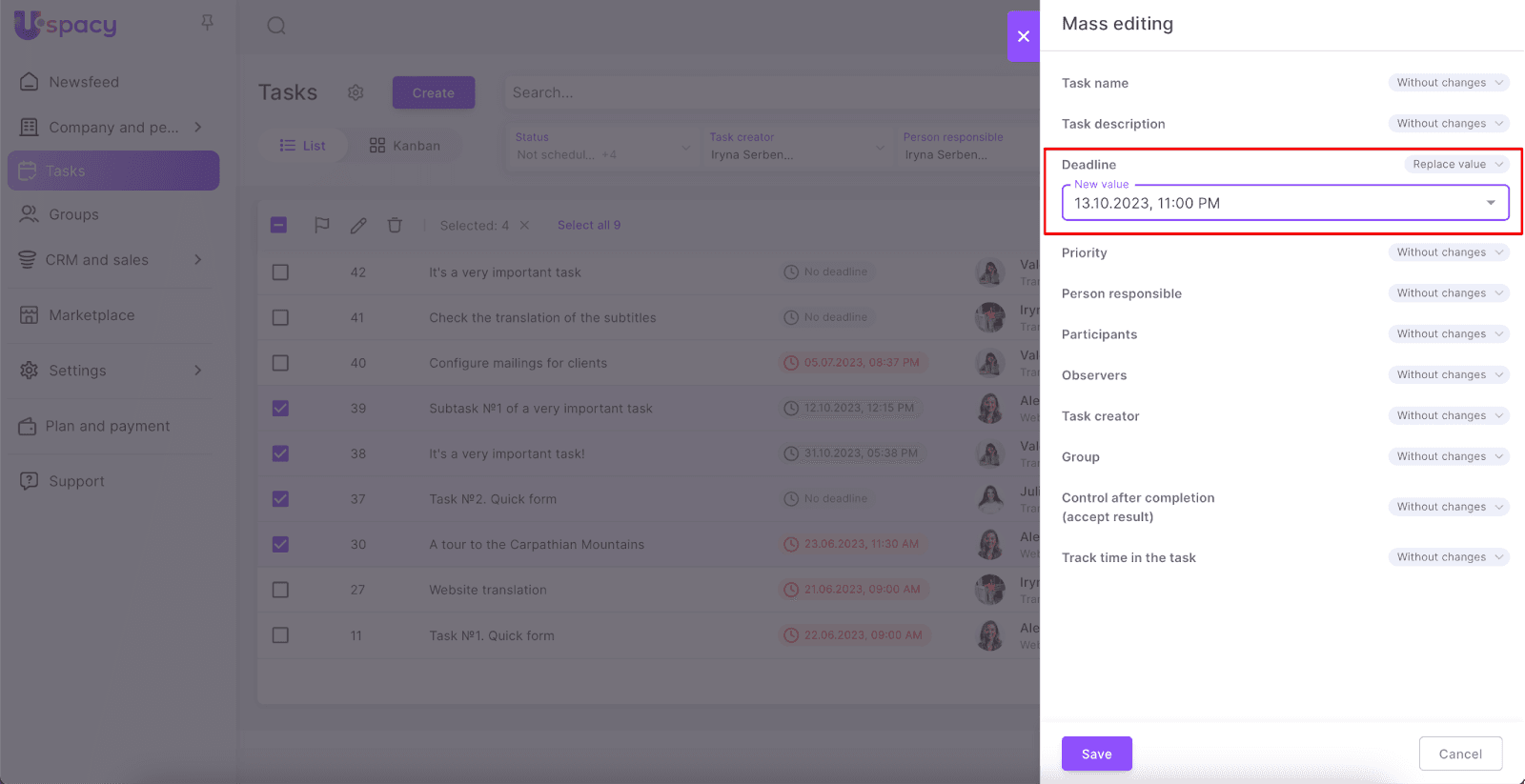Open Person responsible change type dropdown
This screenshot has width=1525, height=784.
(1448, 293)
